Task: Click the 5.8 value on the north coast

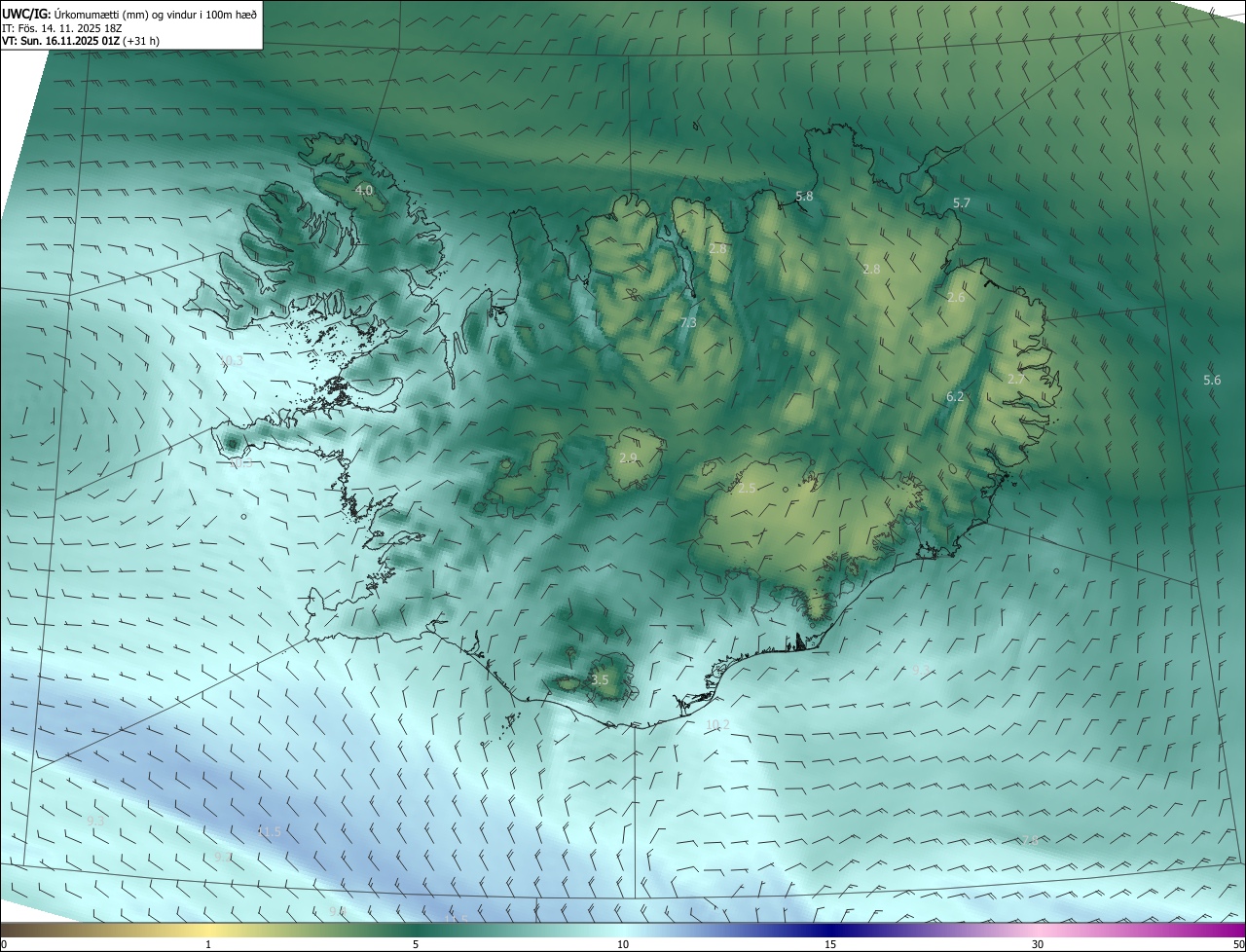Action: coord(804,197)
